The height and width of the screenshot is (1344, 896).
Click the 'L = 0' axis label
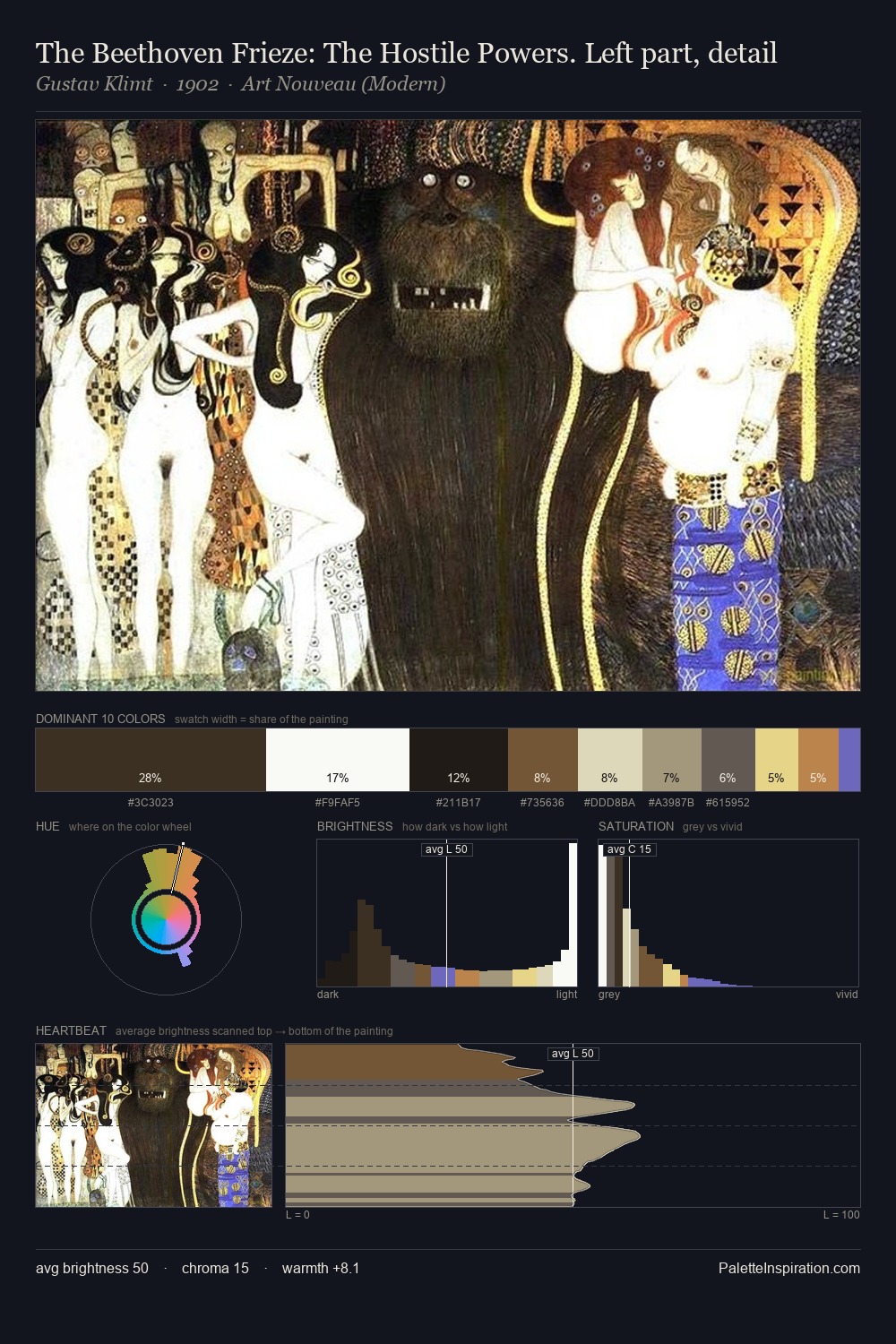[x=297, y=1215]
